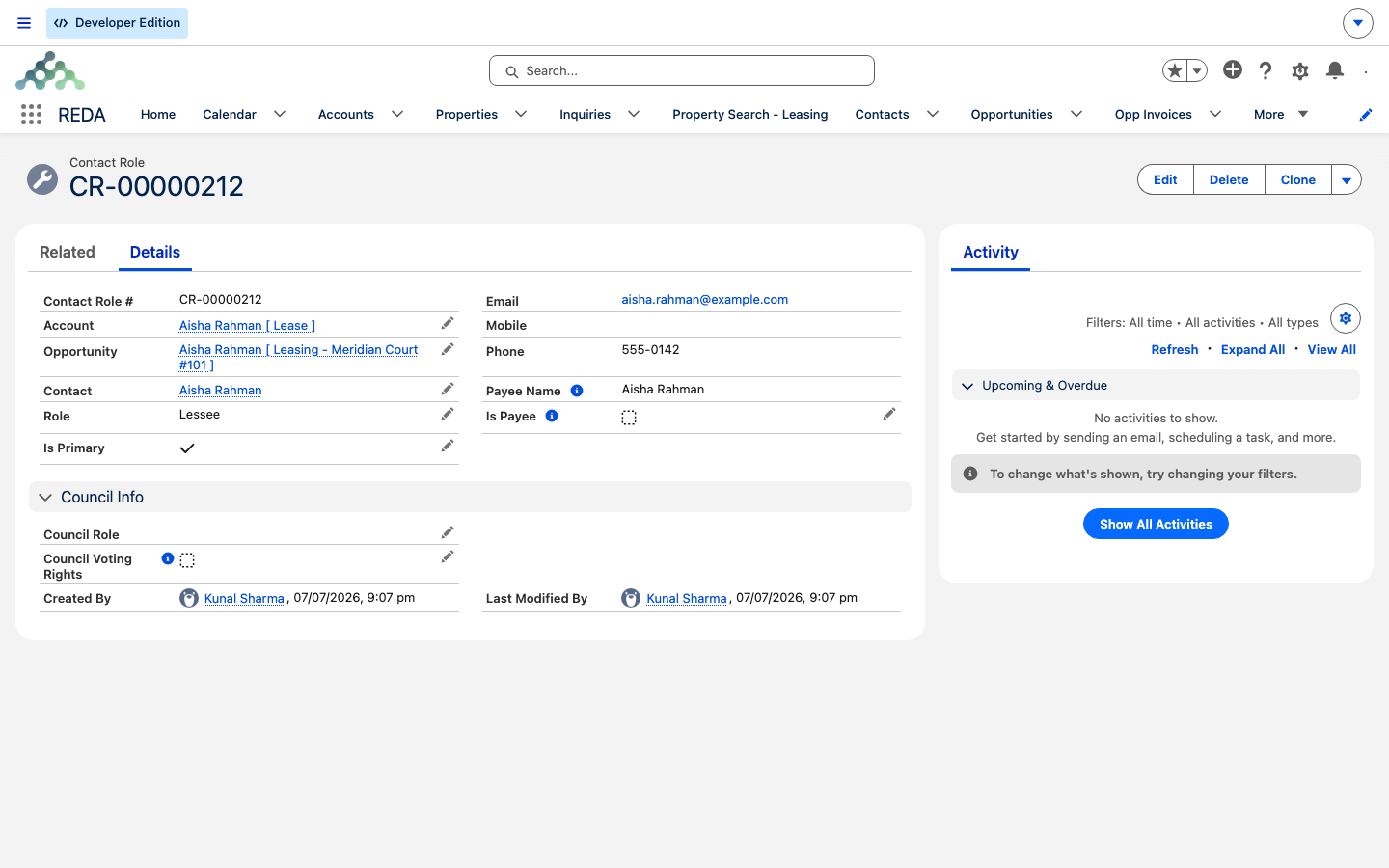Image resolution: width=1389 pixels, height=868 pixels.
Task: Open the Accounts tab dropdown chevron
Action: point(397,114)
